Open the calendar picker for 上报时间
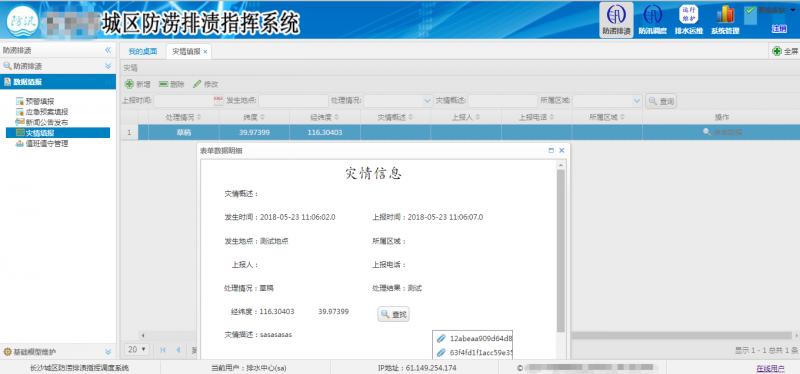 (218, 101)
